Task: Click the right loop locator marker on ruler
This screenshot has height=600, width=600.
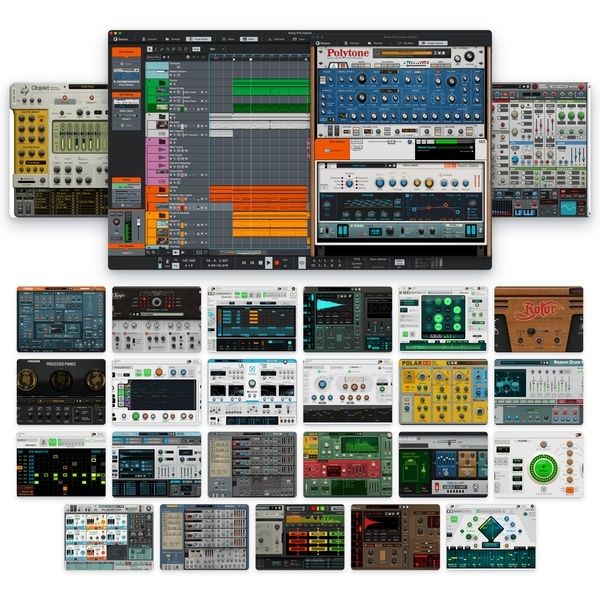Action: 306,59
